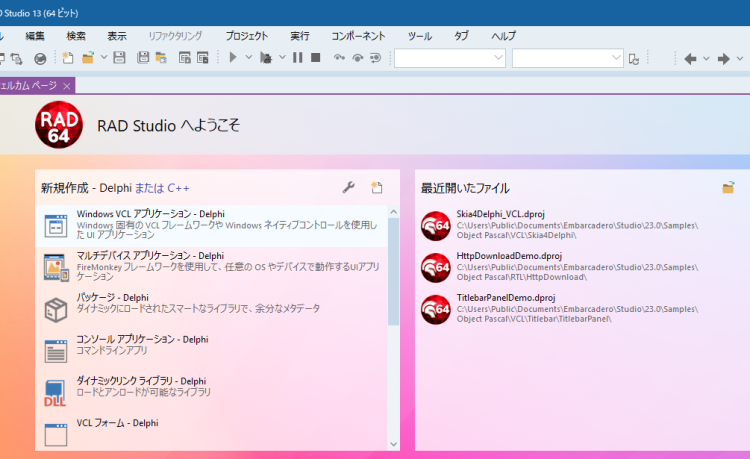The width and height of the screenshot is (750, 459).
Task: Click the Save floppy disk icon
Action: click(x=119, y=58)
